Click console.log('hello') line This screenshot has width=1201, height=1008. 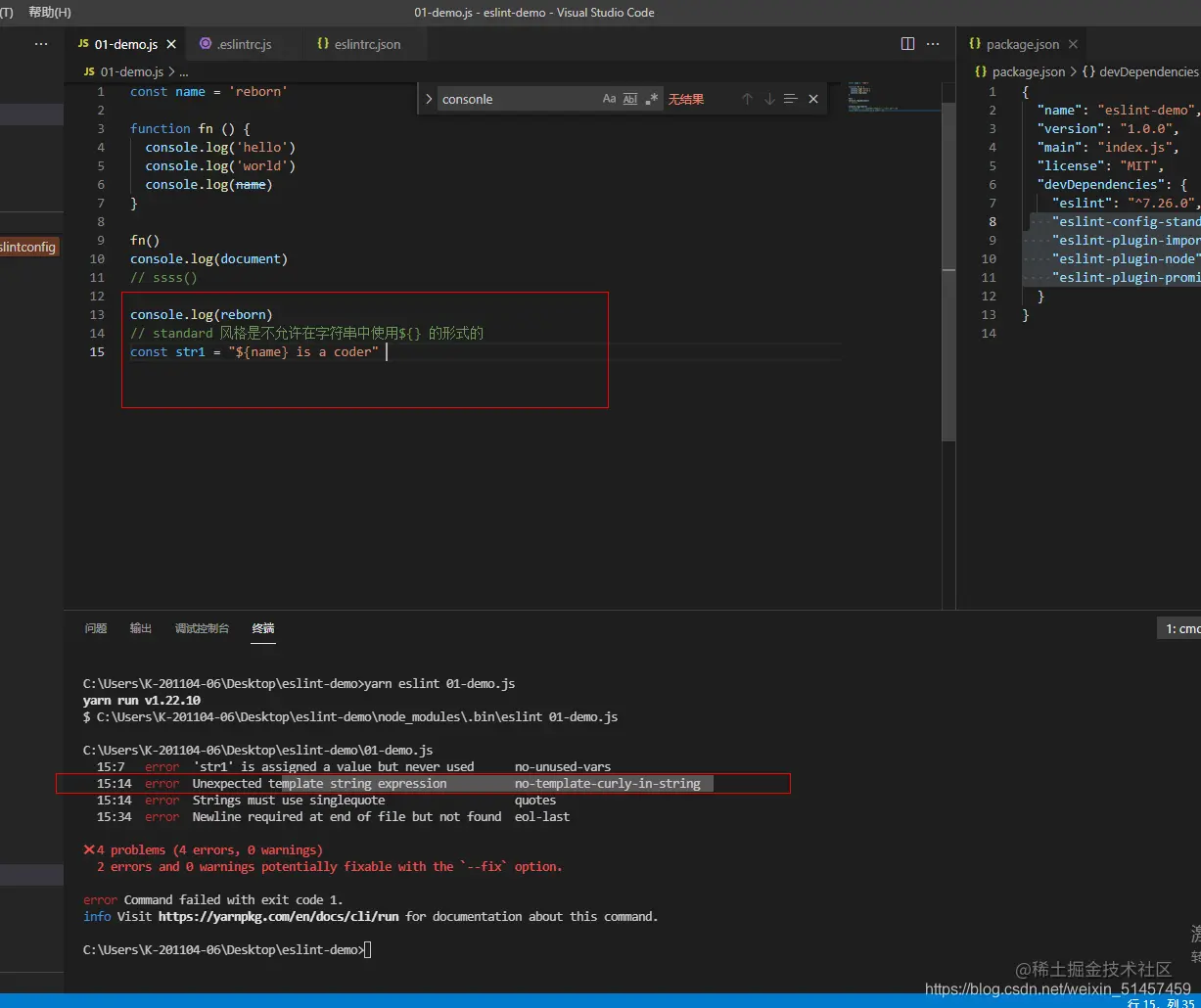[x=220, y=147]
